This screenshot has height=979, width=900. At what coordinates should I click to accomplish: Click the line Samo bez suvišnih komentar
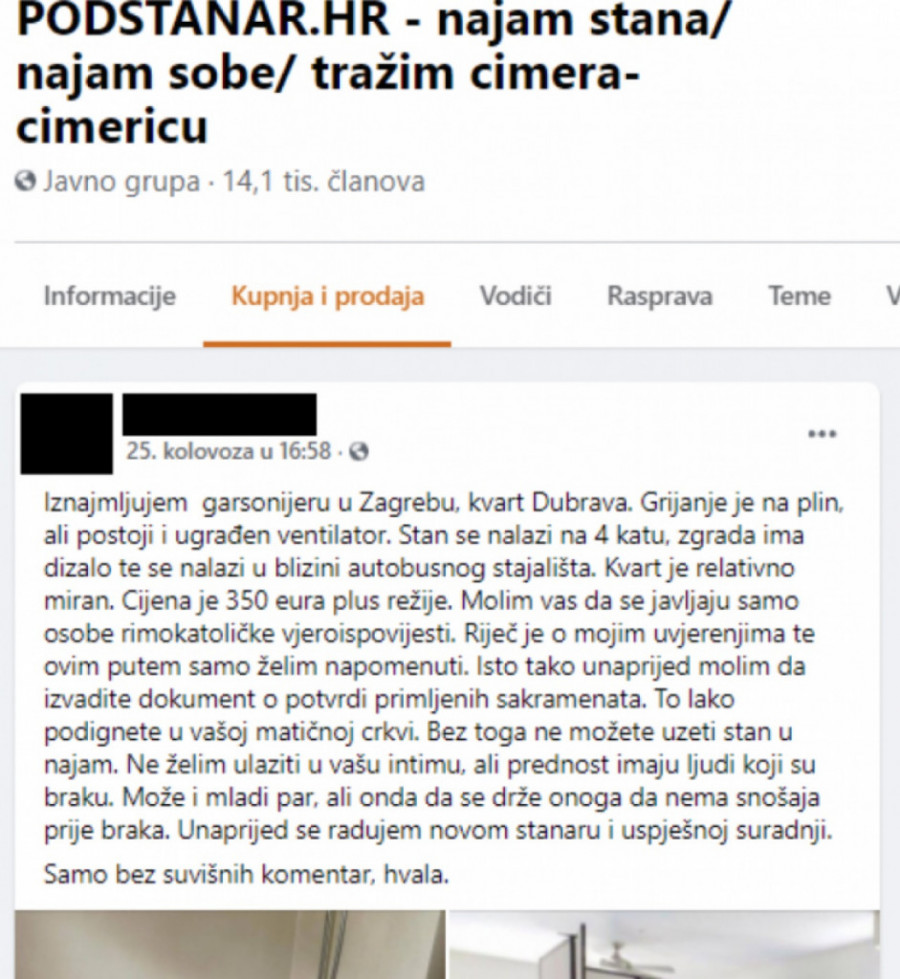pos(246,874)
